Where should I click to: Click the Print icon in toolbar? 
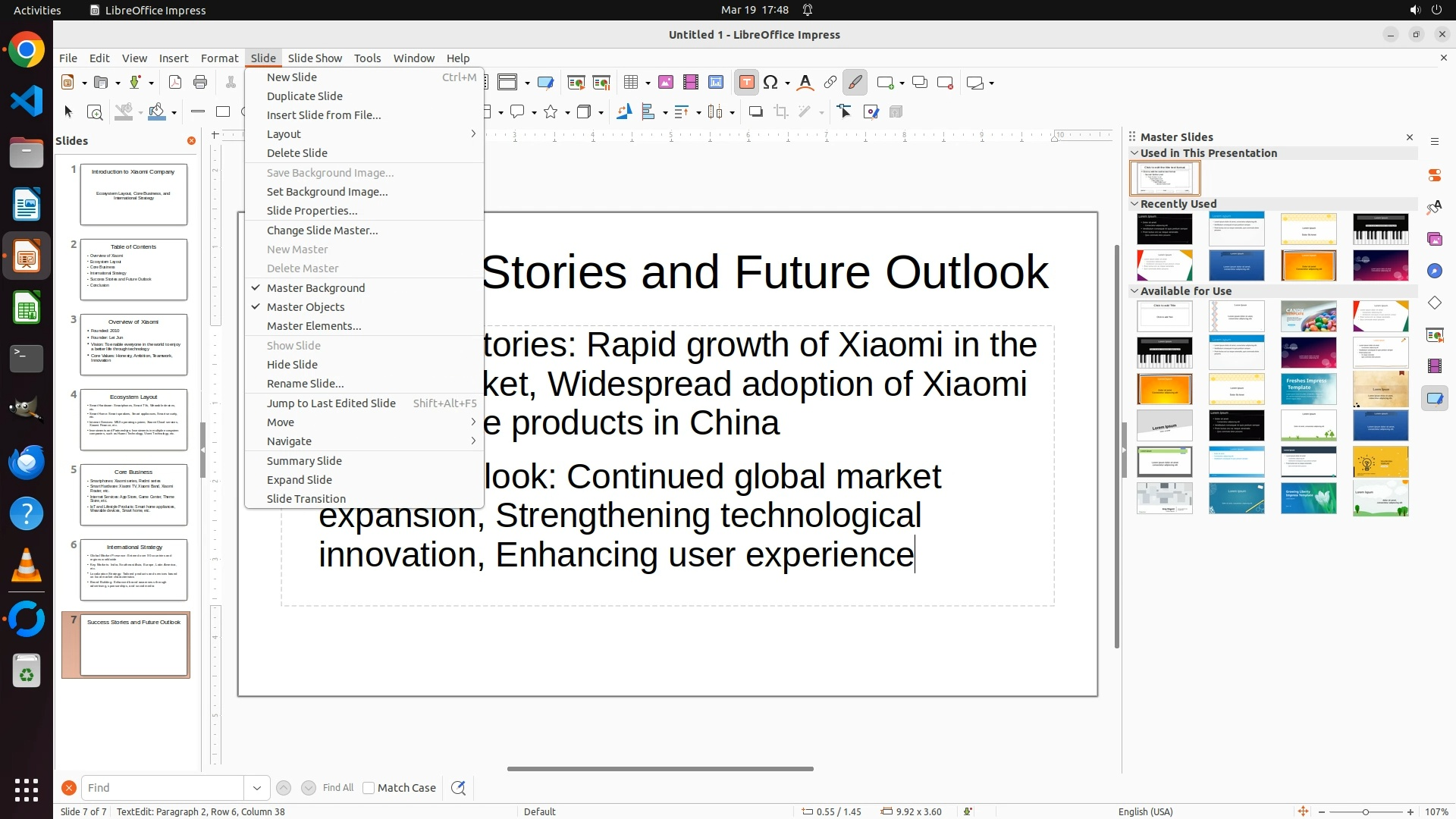click(200, 83)
